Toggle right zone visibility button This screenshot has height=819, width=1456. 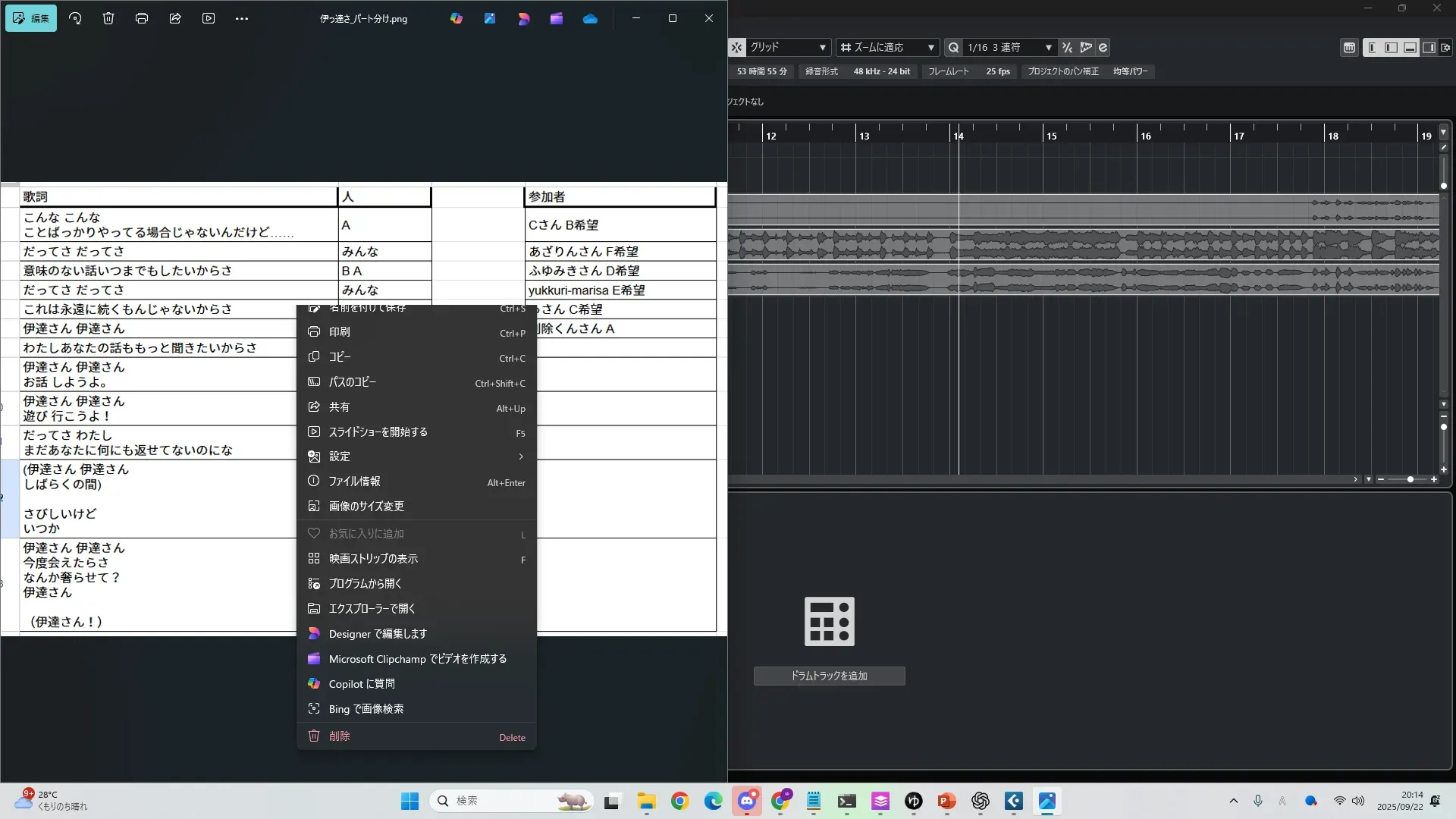tap(1429, 47)
